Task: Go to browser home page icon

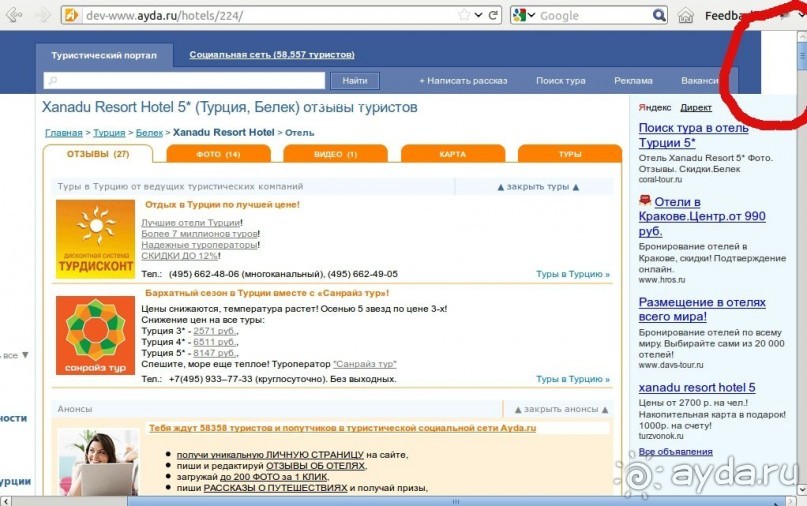Action: pos(686,16)
